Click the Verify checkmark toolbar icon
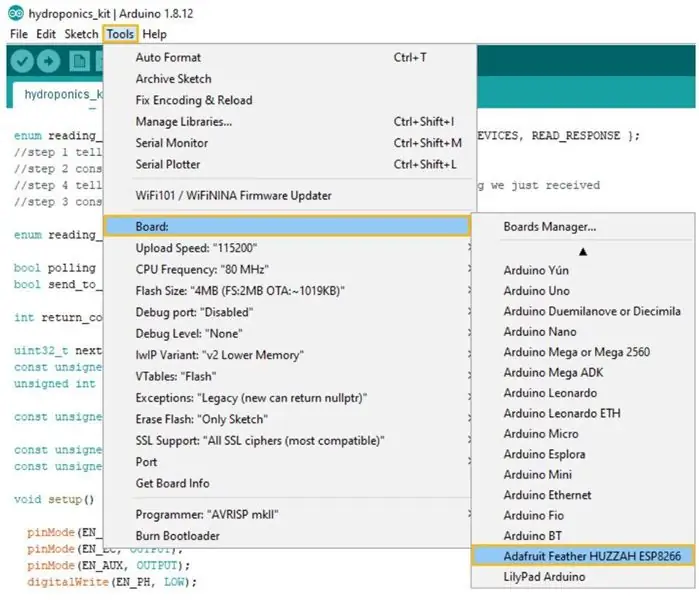Image resolution: width=699 pixels, height=600 pixels. point(22,61)
